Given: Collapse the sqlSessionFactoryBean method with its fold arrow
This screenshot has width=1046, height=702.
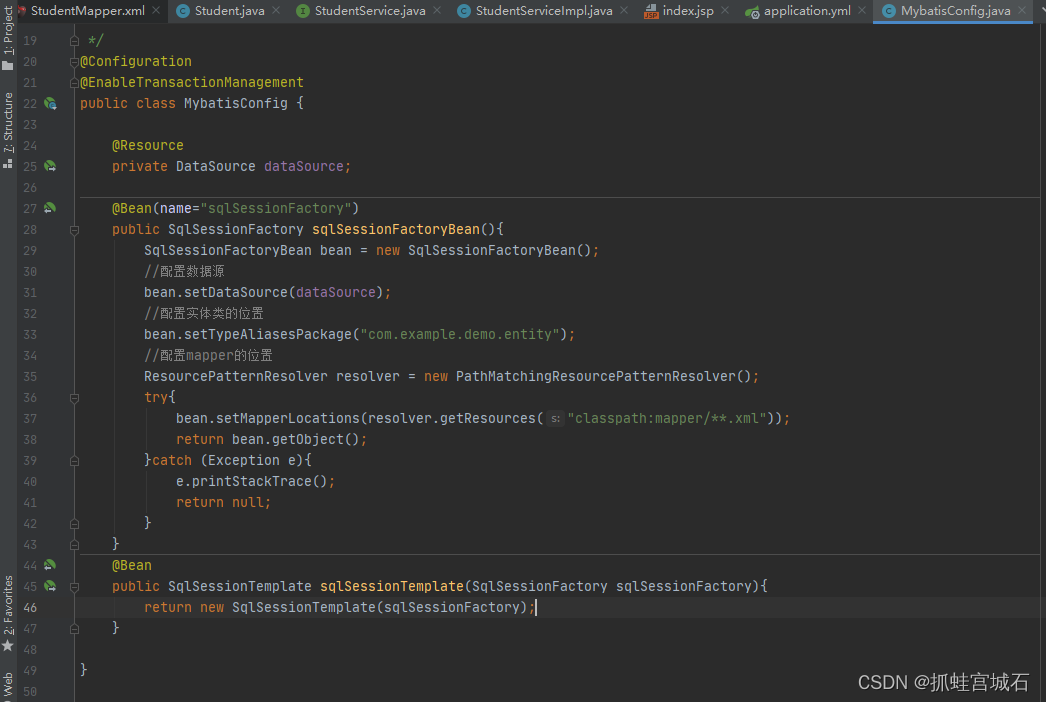Looking at the screenshot, I should pyautogui.click(x=74, y=229).
